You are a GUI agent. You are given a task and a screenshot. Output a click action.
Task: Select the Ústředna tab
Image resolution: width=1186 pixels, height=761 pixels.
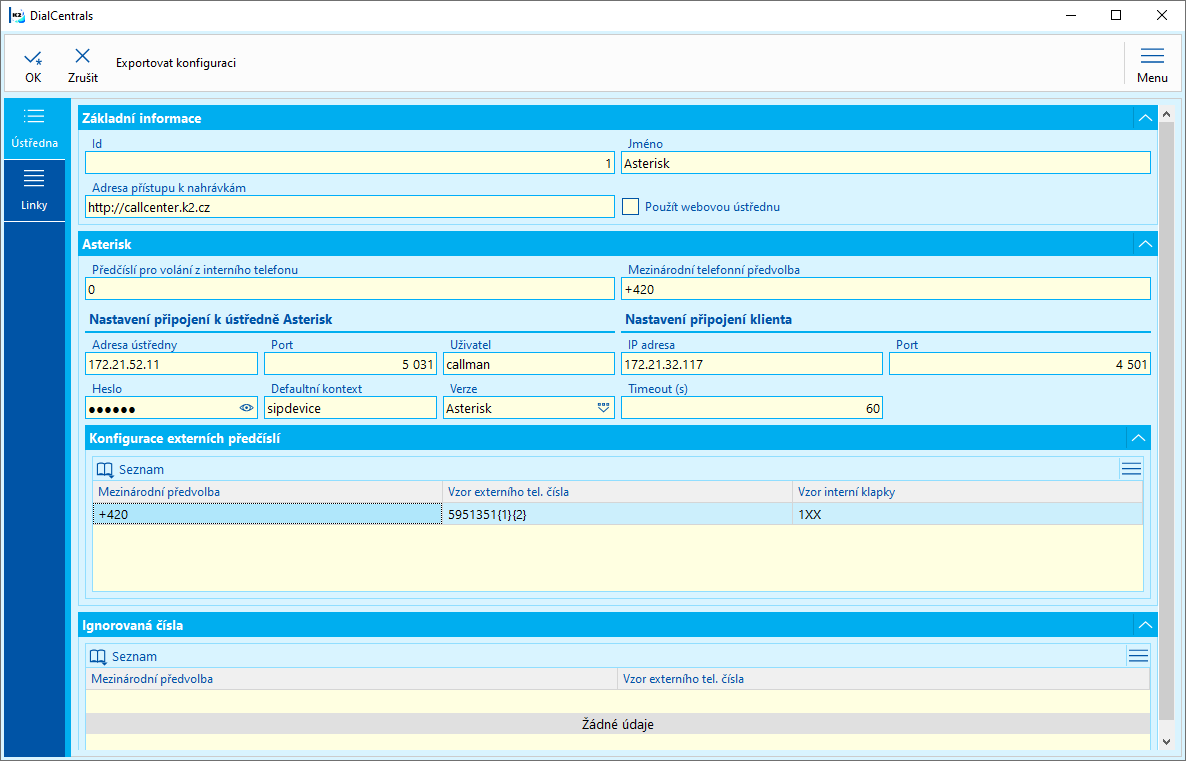34,128
